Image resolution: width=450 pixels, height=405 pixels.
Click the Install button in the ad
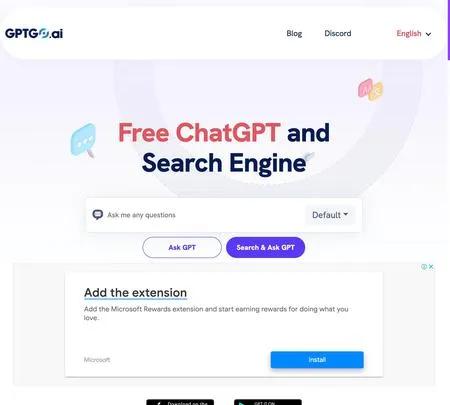(x=317, y=360)
